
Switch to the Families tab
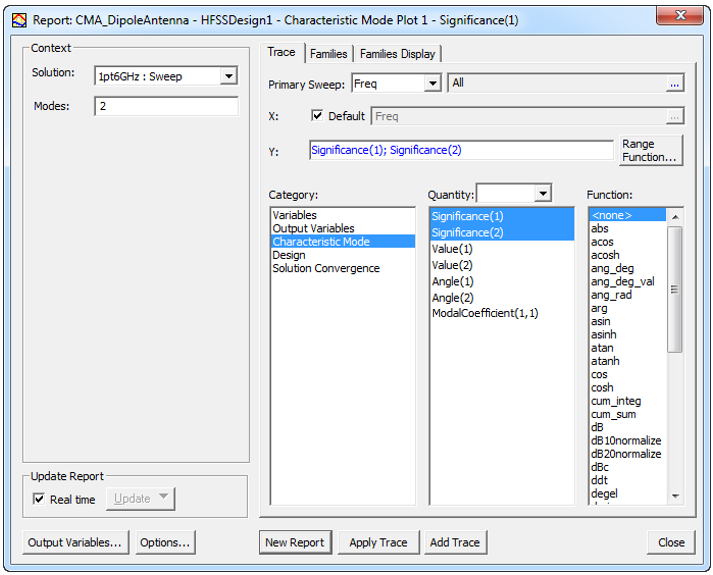(328, 54)
